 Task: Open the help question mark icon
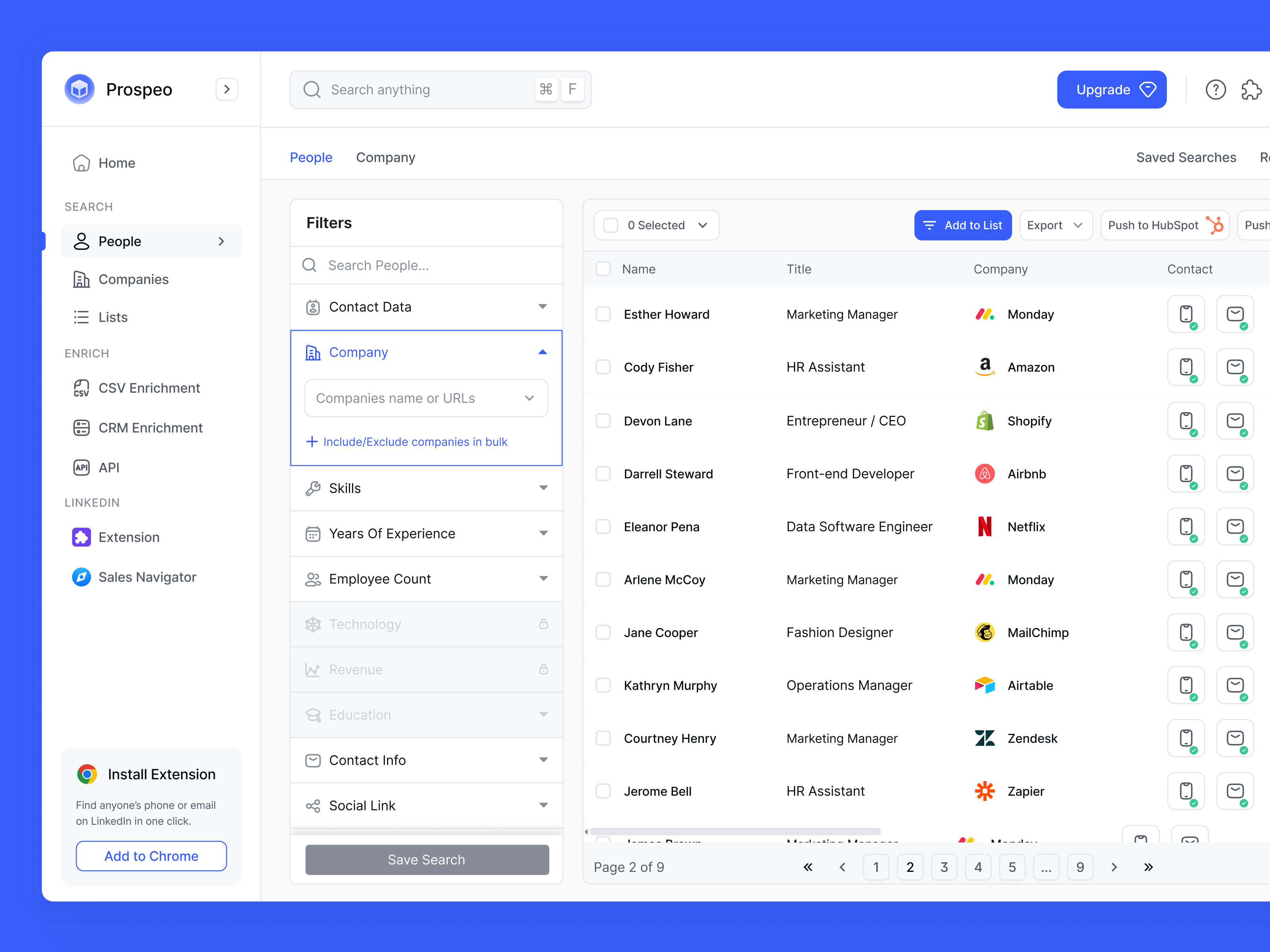pyautogui.click(x=1216, y=90)
